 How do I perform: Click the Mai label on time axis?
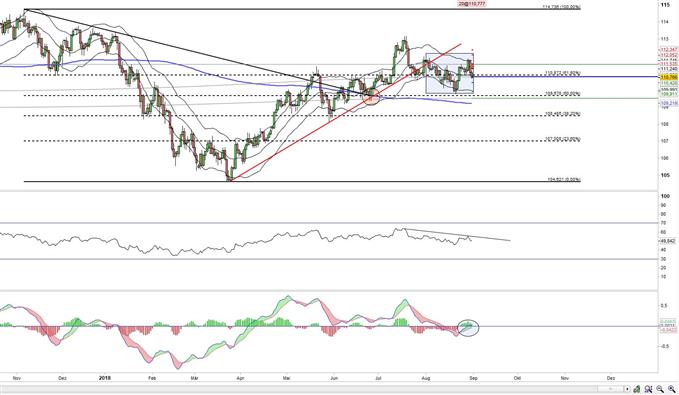point(286,378)
